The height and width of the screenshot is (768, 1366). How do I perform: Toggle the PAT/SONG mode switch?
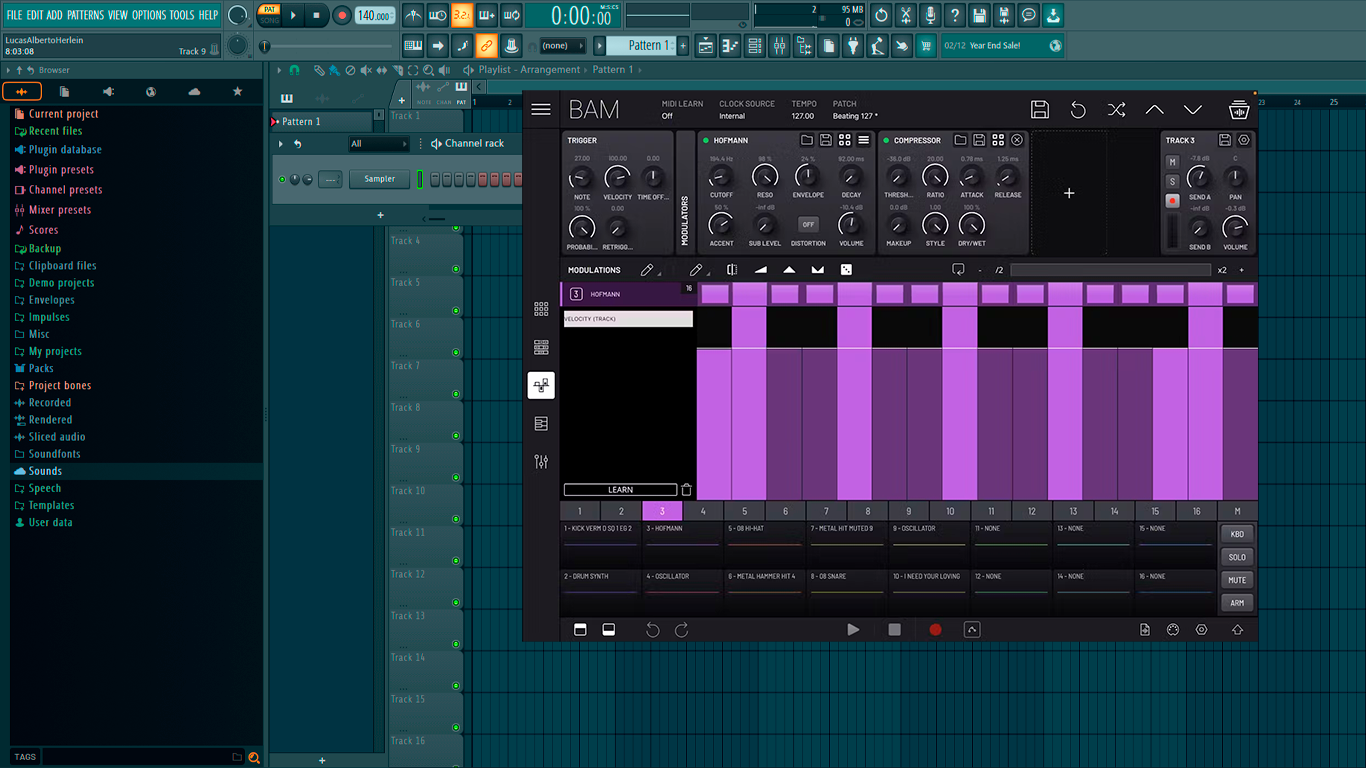(x=269, y=14)
